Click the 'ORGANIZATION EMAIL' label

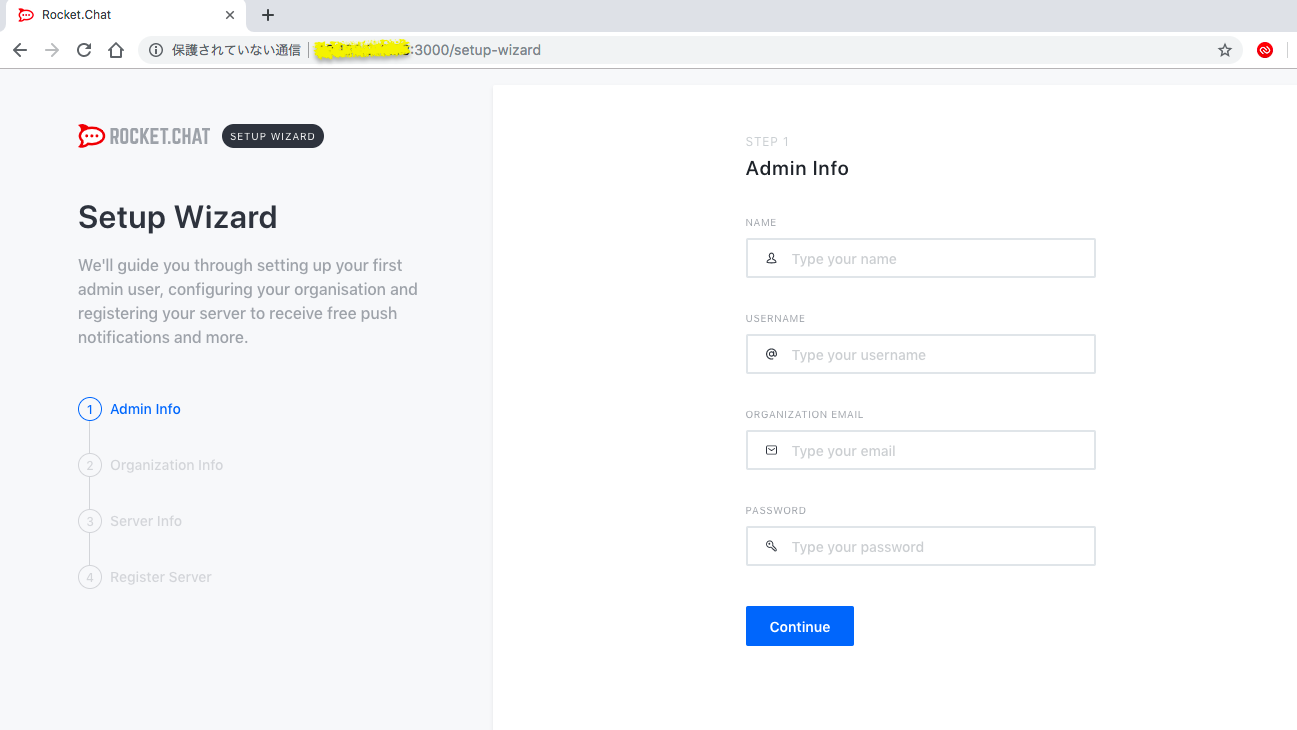point(804,414)
